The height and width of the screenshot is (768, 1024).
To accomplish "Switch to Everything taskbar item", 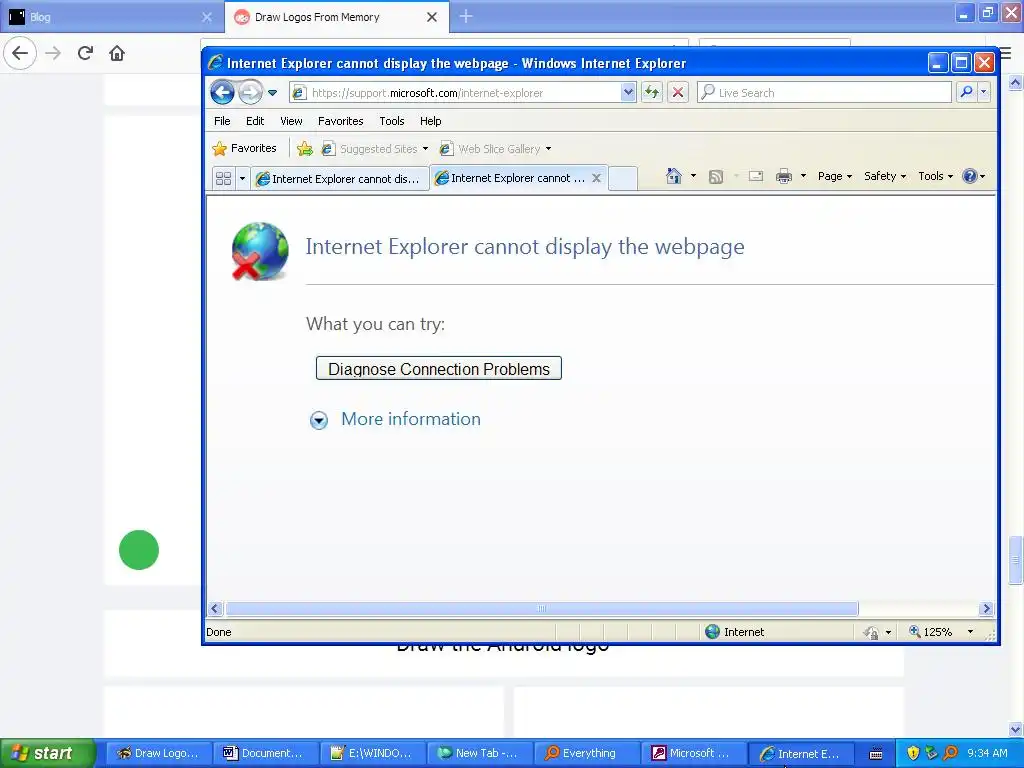I will click(584, 753).
